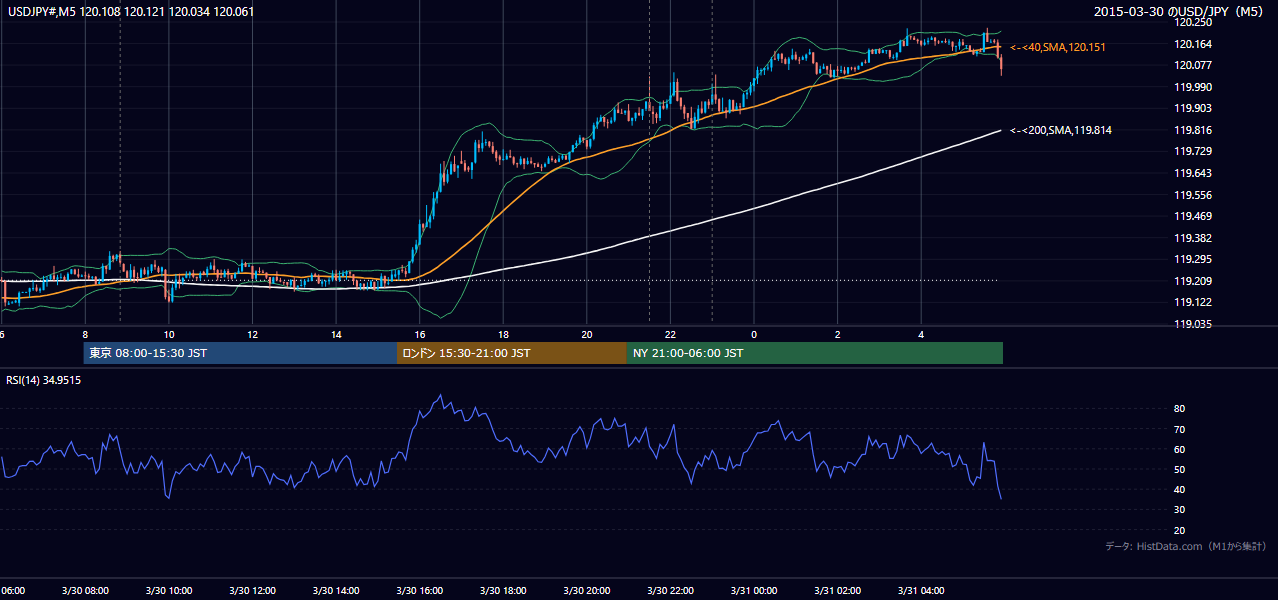Viewport: 1278px width, 600px height.
Task: Click RSI axis level 40
Action: [x=1180, y=489]
